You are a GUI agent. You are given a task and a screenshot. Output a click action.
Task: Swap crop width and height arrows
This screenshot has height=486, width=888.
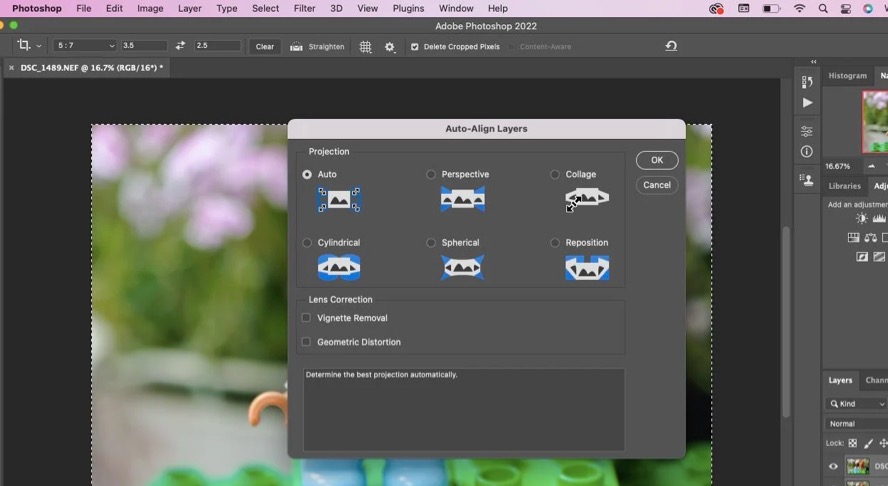coord(180,46)
